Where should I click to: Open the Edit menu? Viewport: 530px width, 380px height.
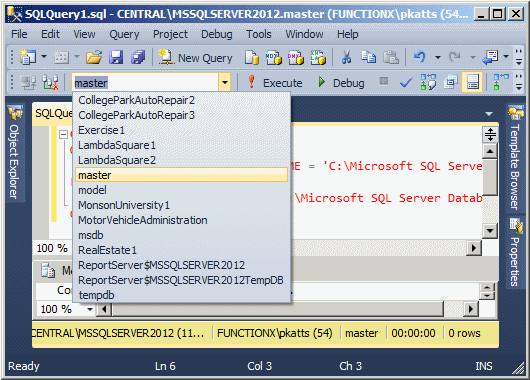pyautogui.click(x=50, y=34)
